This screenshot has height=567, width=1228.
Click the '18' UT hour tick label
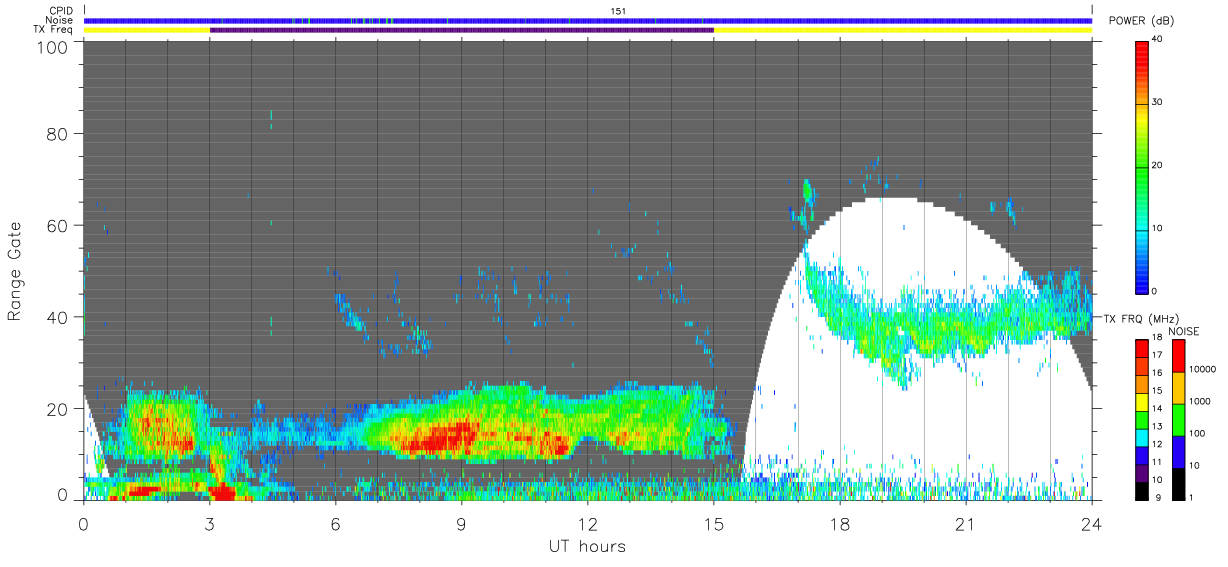(839, 523)
